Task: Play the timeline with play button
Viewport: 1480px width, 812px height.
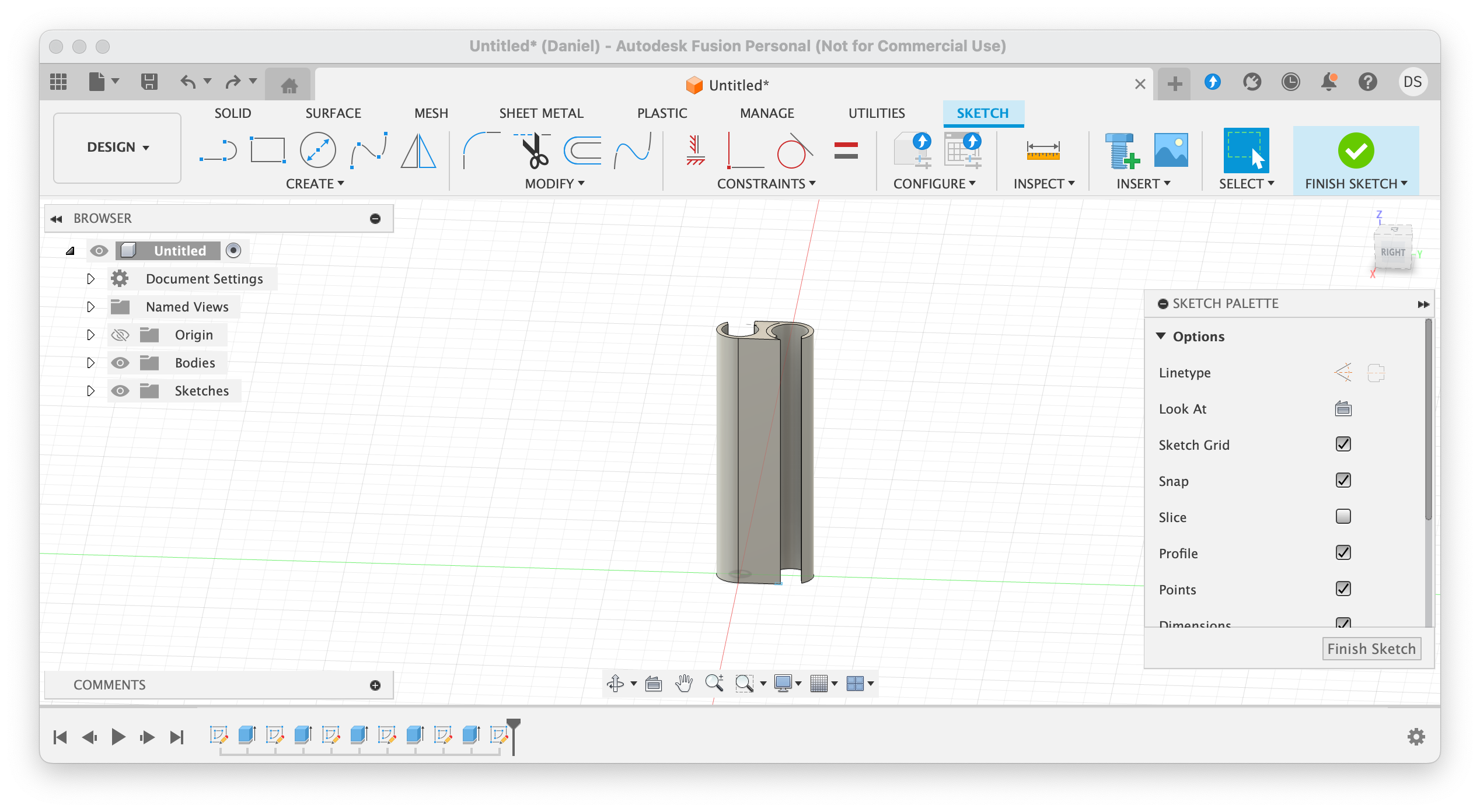Action: coord(118,737)
